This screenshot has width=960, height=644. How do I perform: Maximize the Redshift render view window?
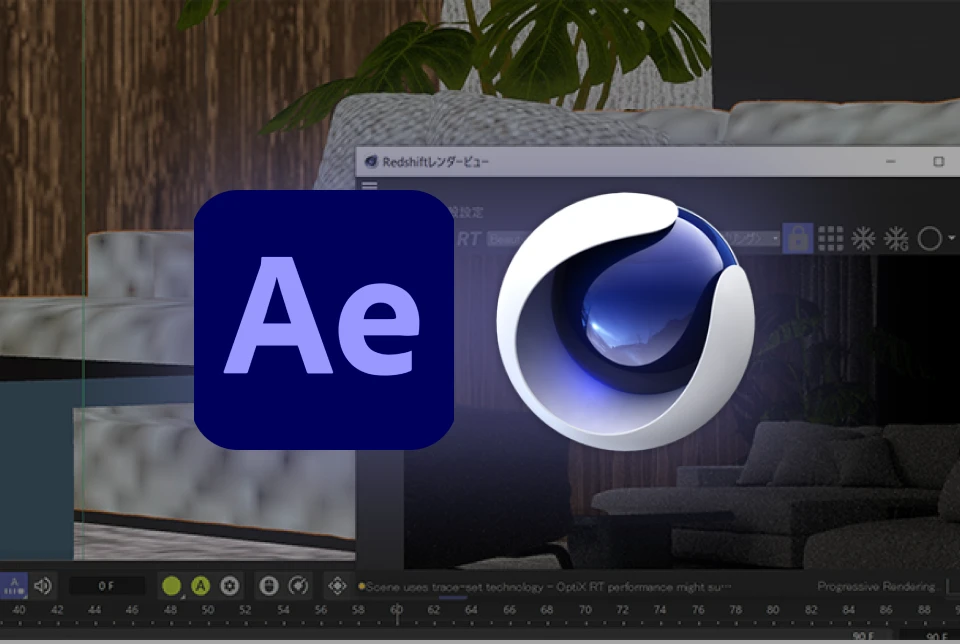[x=939, y=162]
